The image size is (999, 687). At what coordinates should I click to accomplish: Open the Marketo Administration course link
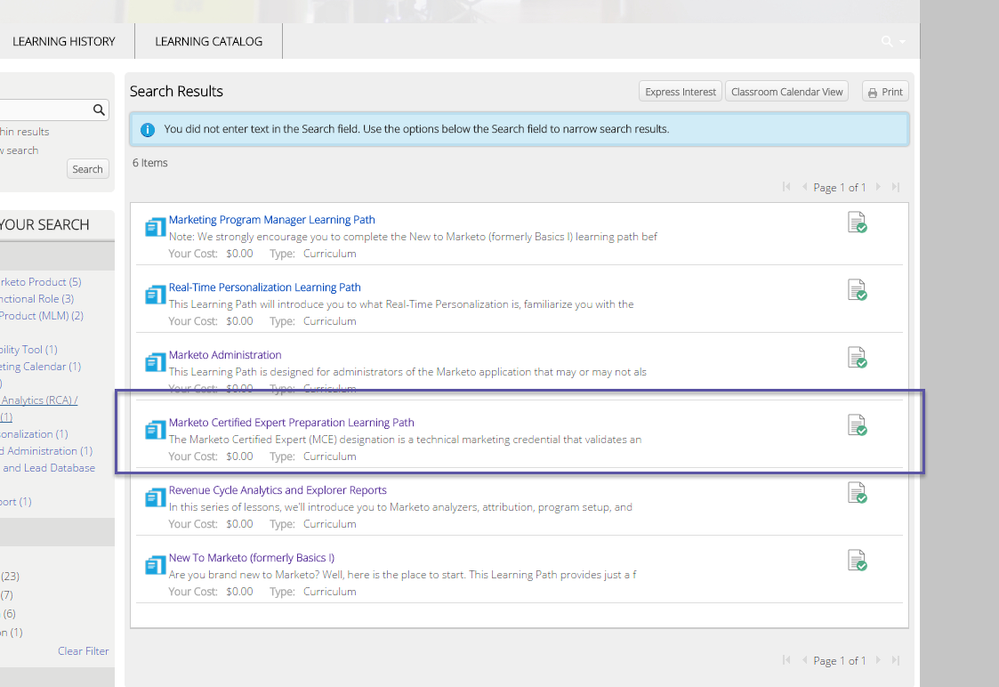click(x=225, y=355)
